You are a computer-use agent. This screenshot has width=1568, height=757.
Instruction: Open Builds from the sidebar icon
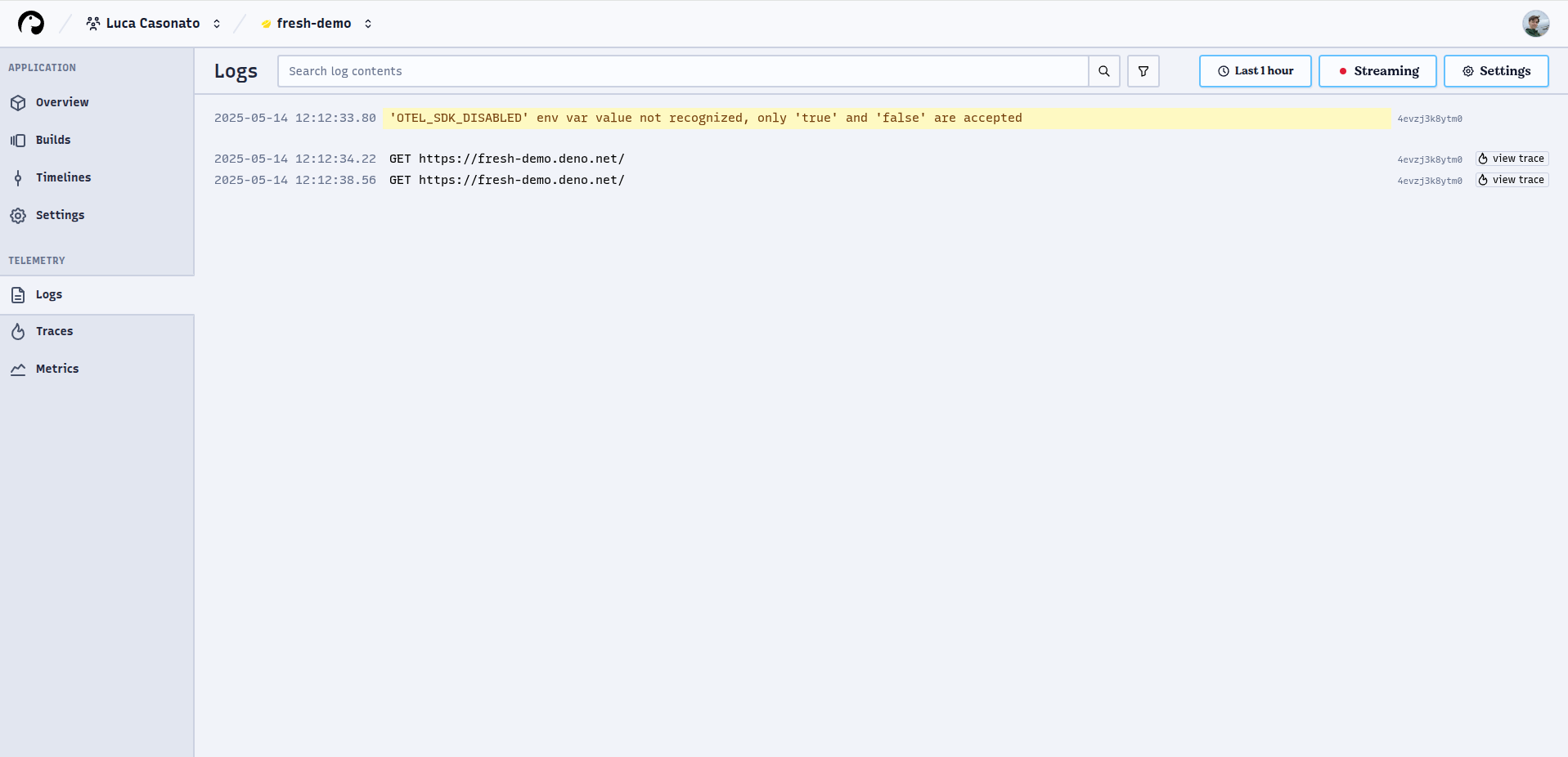click(18, 140)
